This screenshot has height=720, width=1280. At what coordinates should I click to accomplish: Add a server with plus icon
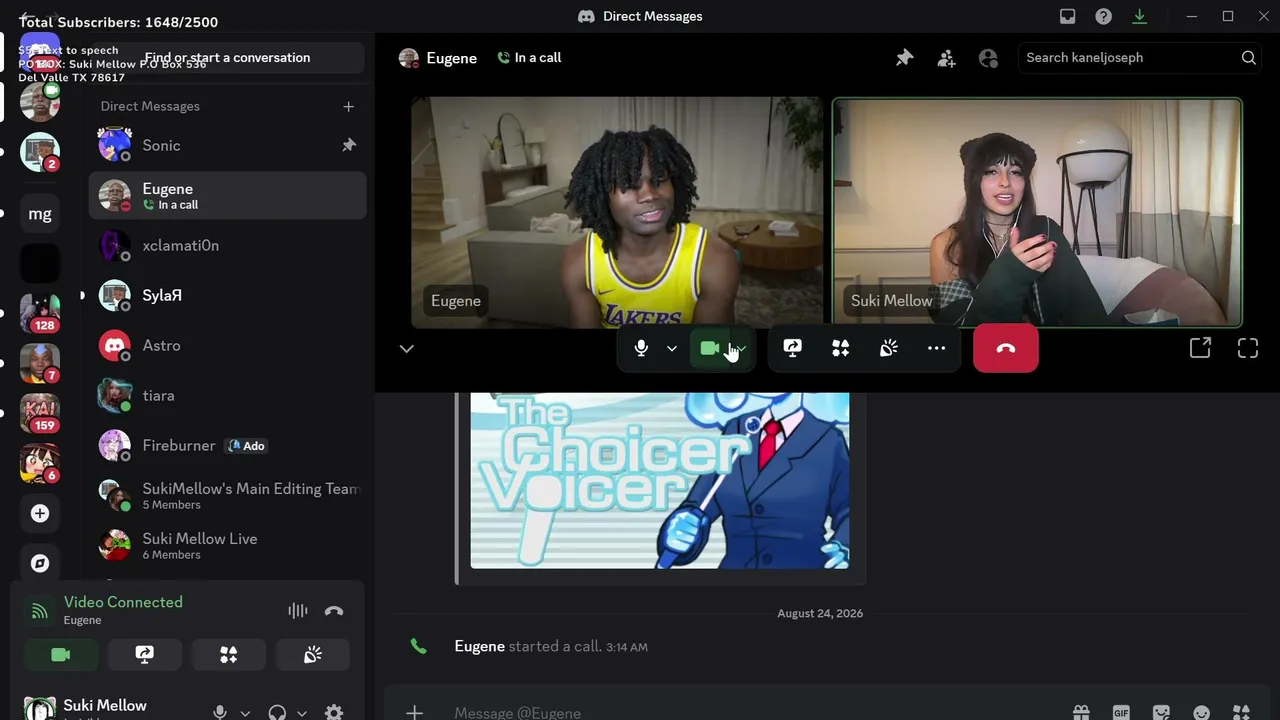point(40,513)
